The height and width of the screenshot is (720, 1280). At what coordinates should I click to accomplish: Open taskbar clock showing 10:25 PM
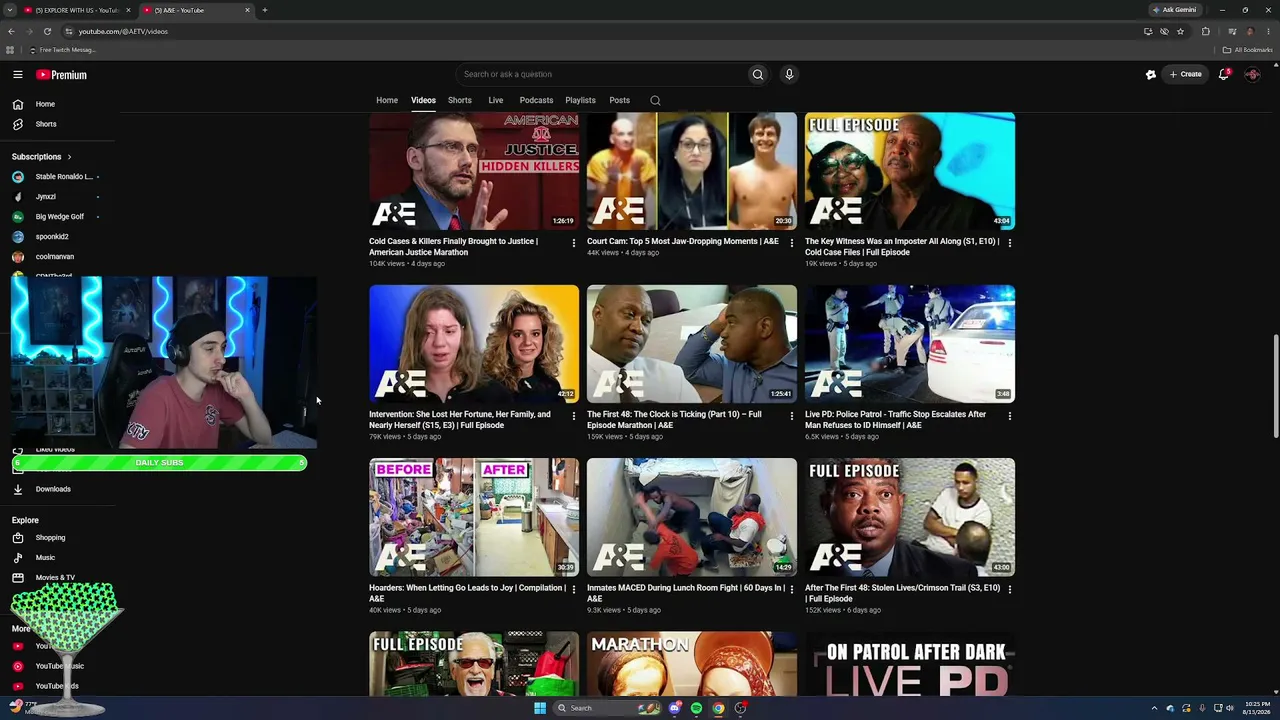pyautogui.click(x=1257, y=708)
